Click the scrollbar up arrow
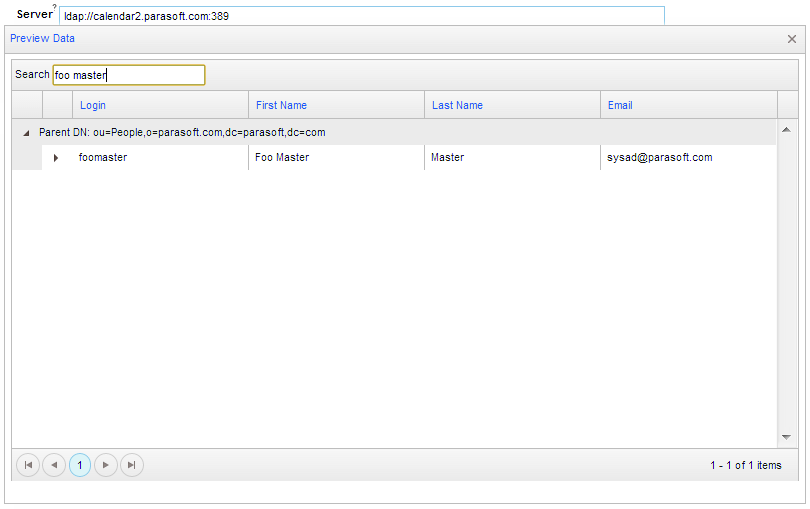 786,130
